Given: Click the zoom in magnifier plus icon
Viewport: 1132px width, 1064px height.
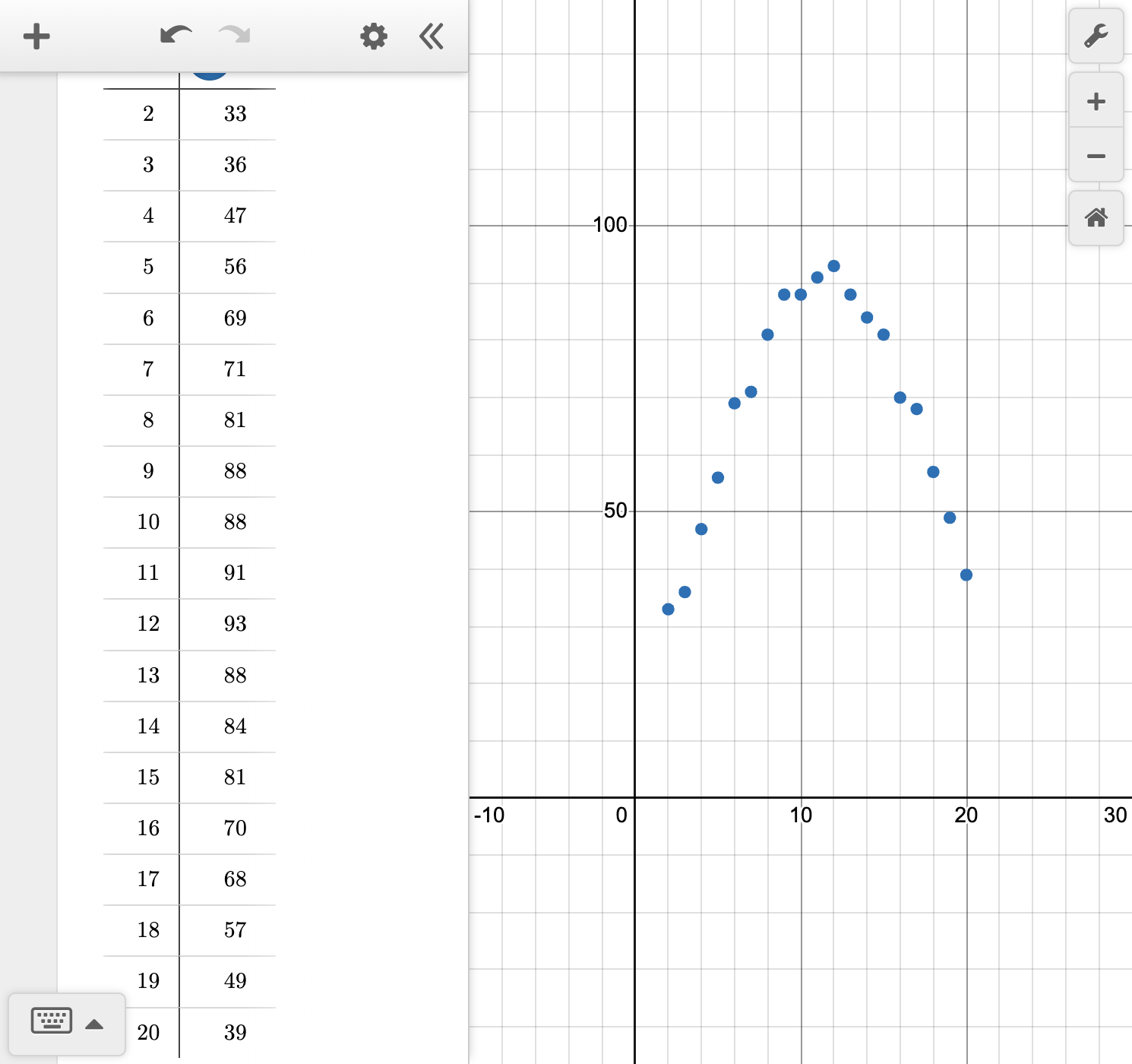Looking at the screenshot, I should click(x=1096, y=100).
